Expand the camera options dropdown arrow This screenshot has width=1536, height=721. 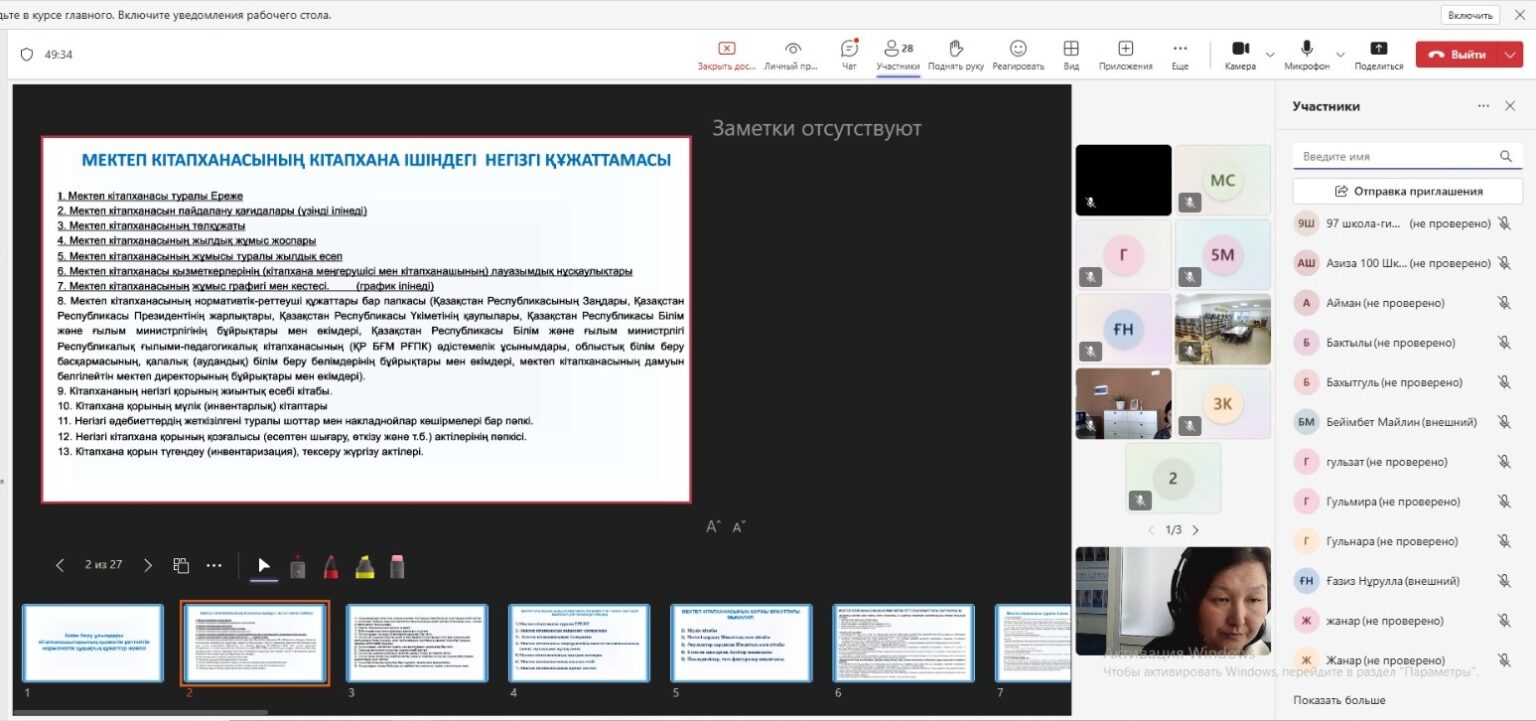(1270, 54)
